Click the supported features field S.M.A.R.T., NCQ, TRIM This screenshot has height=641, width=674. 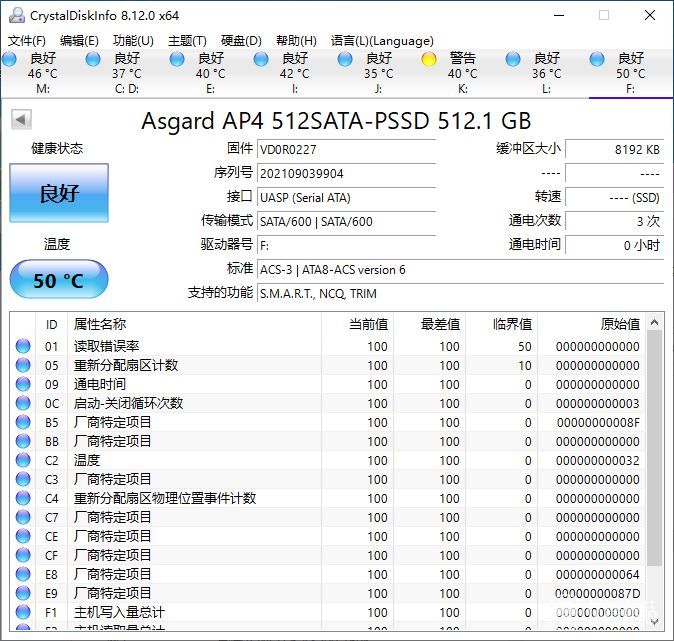(460, 294)
